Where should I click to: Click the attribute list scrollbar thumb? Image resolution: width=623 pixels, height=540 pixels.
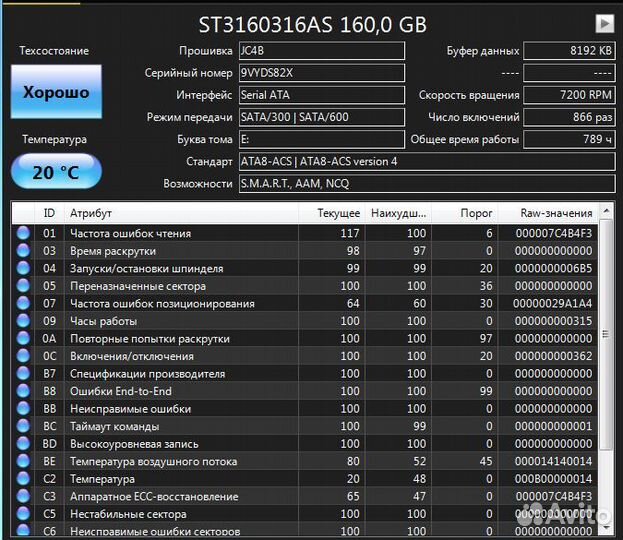606,334
